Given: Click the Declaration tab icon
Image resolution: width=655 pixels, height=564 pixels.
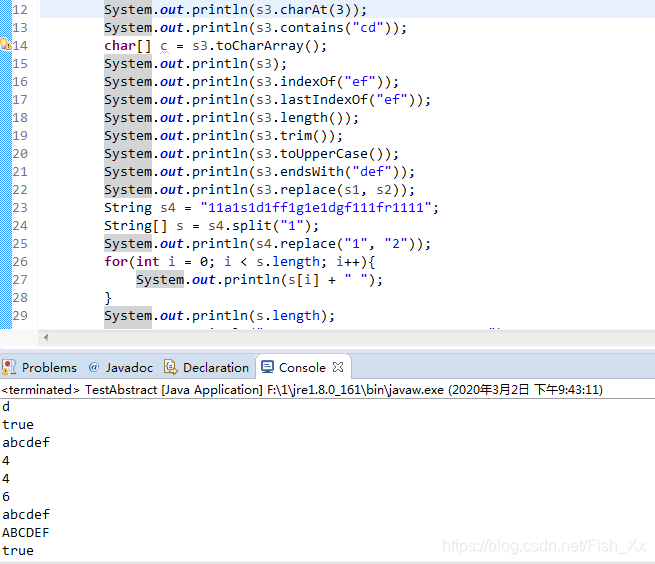Looking at the screenshot, I should point(170,367).
